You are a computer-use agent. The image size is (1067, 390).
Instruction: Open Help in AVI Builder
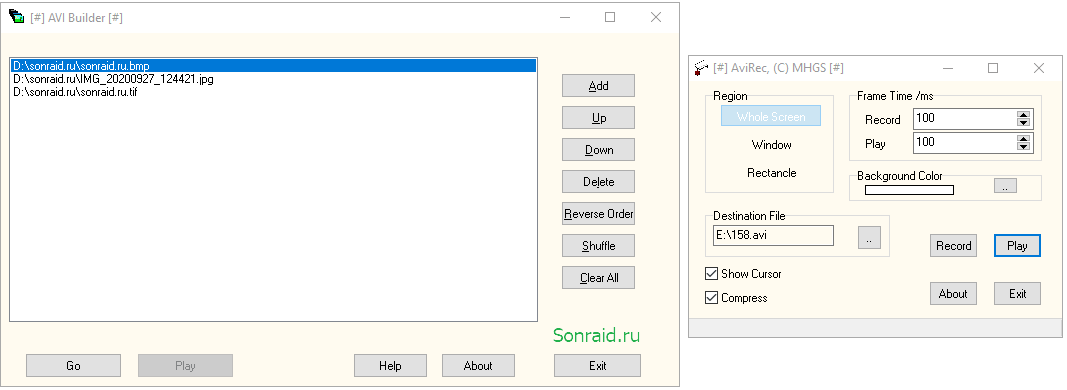[390, 365]
